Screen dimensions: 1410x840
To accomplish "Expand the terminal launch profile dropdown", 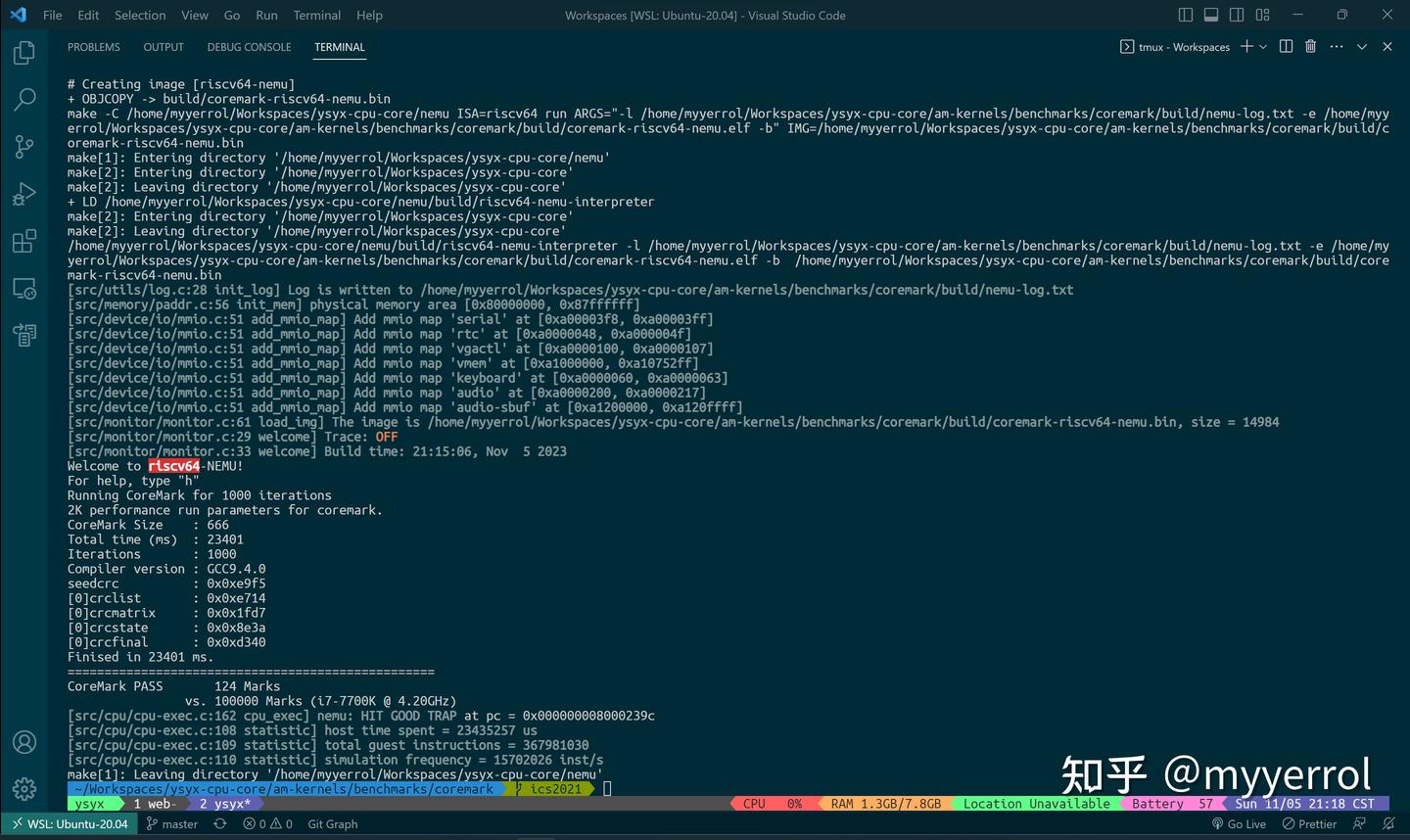I will point(1263,47).
